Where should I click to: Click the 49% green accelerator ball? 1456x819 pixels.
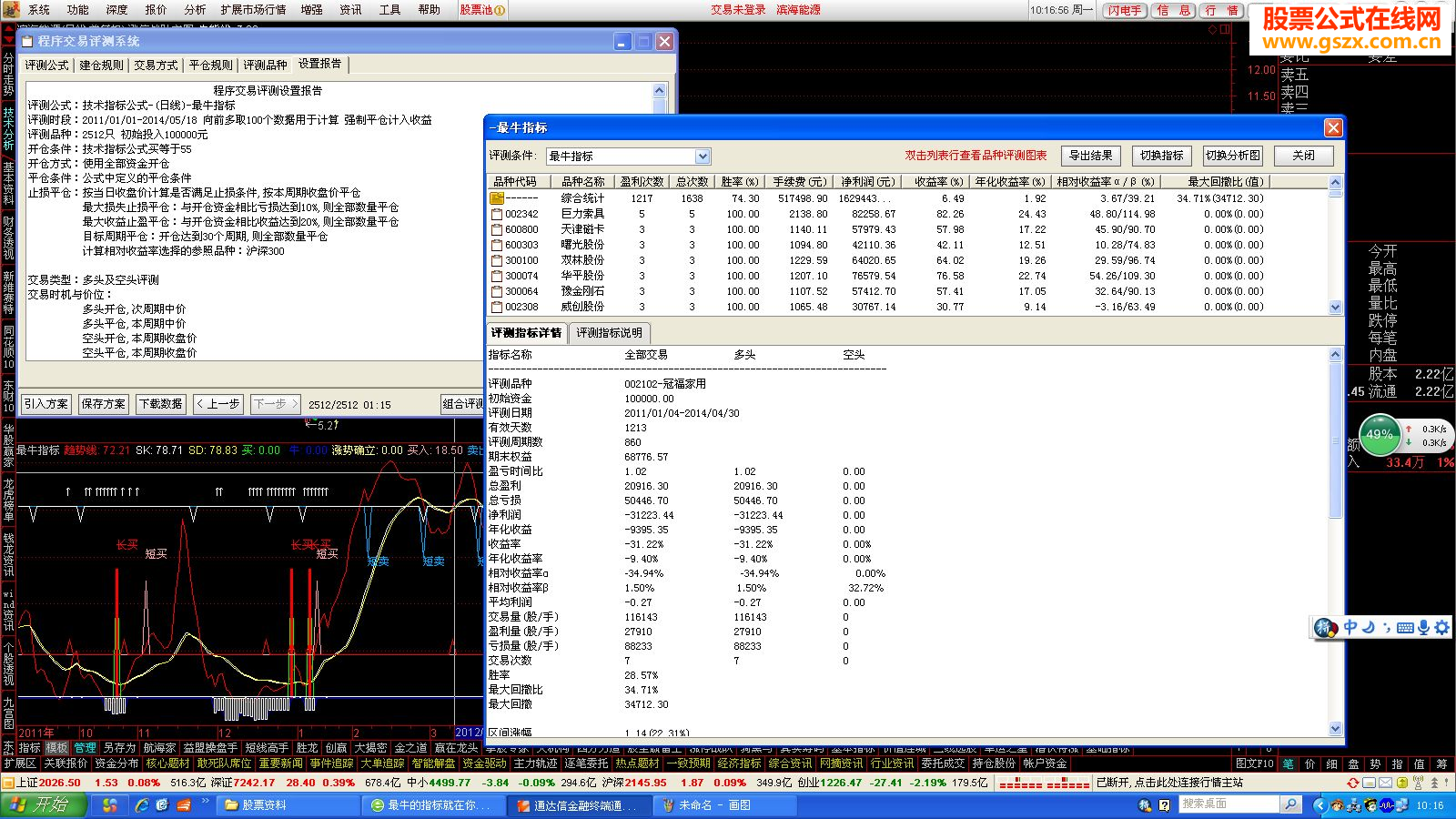point(1380,435)
